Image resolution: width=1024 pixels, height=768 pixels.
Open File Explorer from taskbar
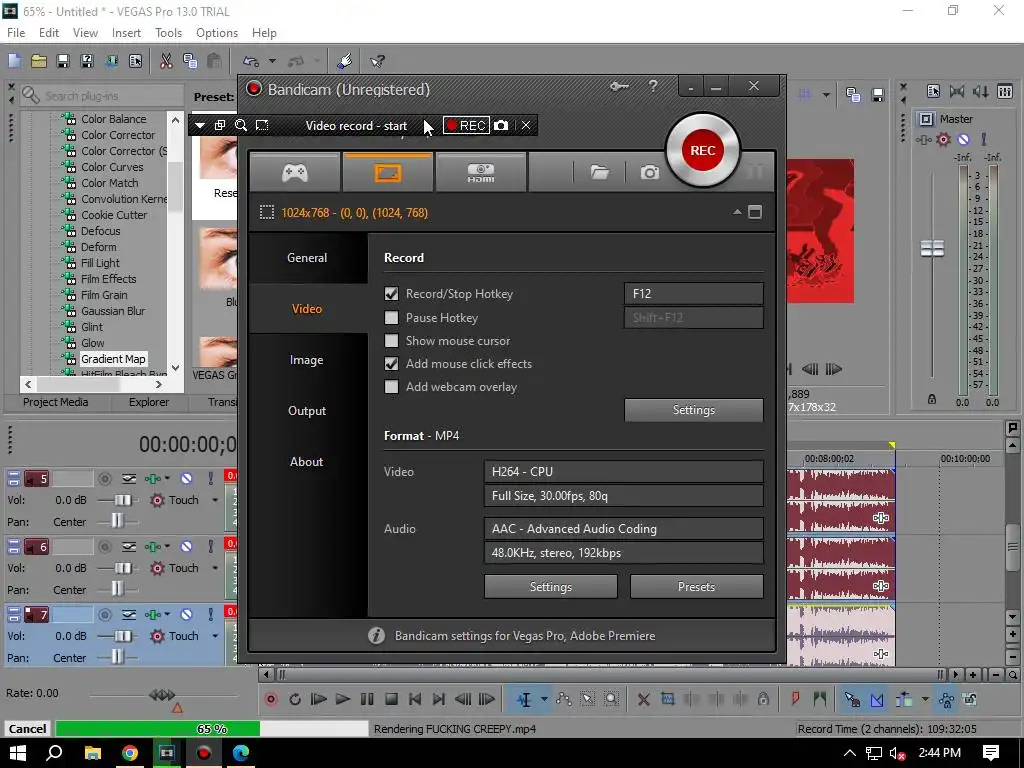pos(93,753)
